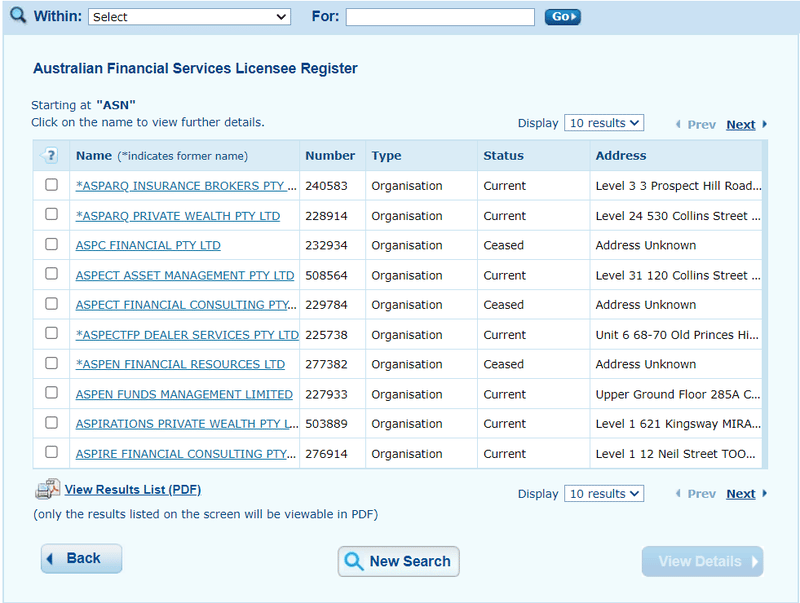The image size is (800, 603).
Task: Click the Australian Financial Services Licensee Register heading
Action: tap(195, 68)
